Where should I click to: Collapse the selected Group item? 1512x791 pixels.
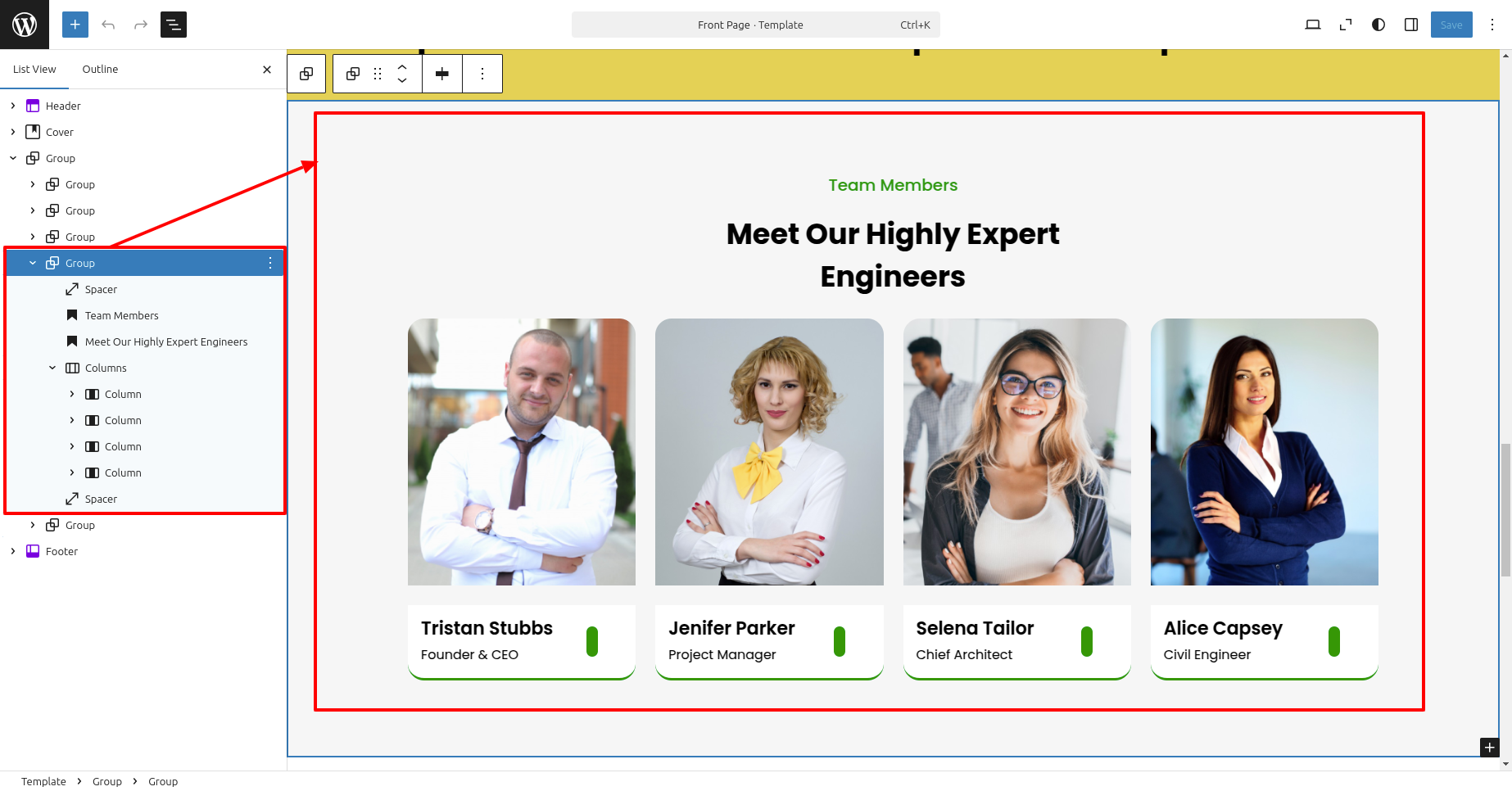point(33,263)
